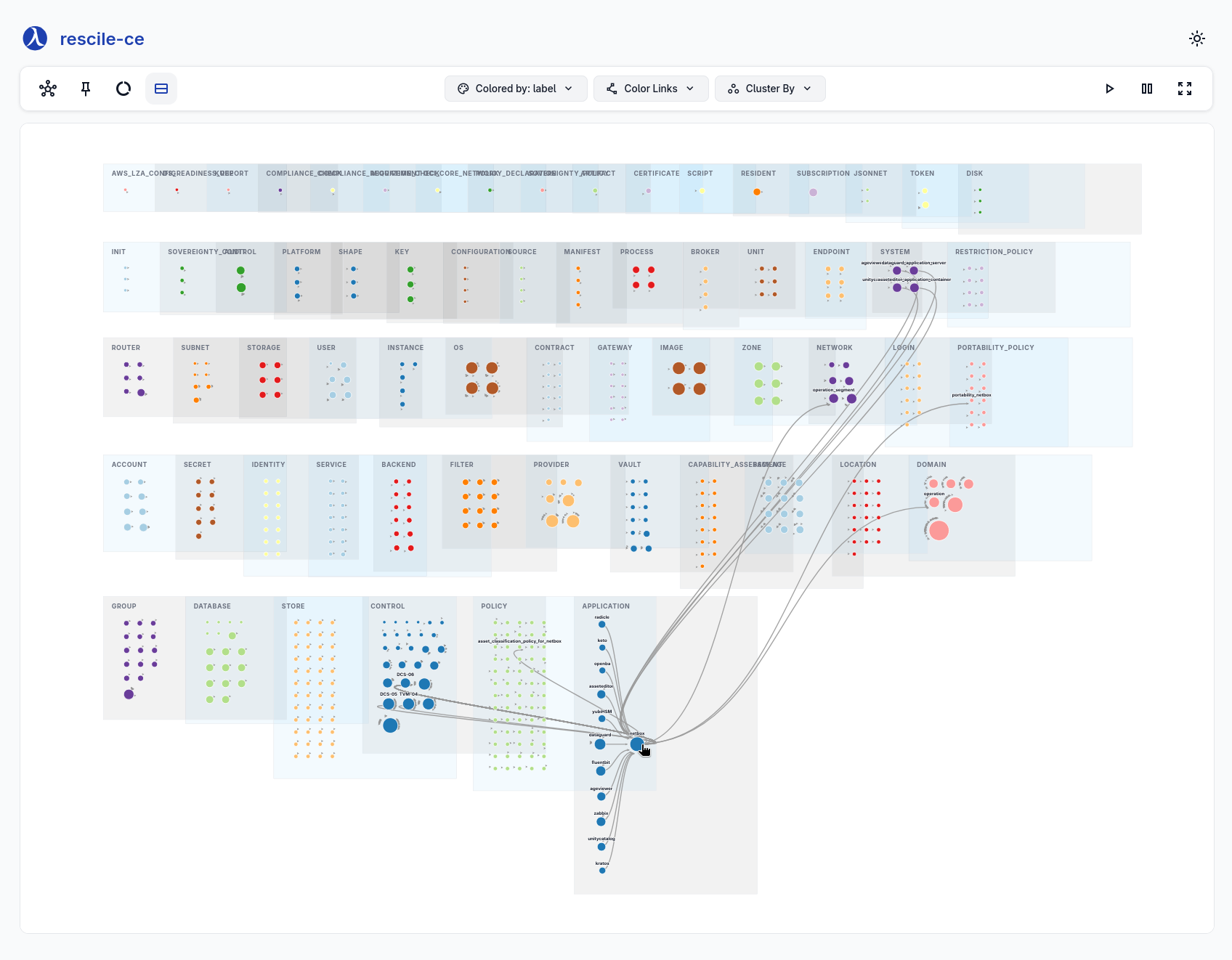
Task: Click the refresh layout icon
Action: pyautogui.click(x=123, y=89)
